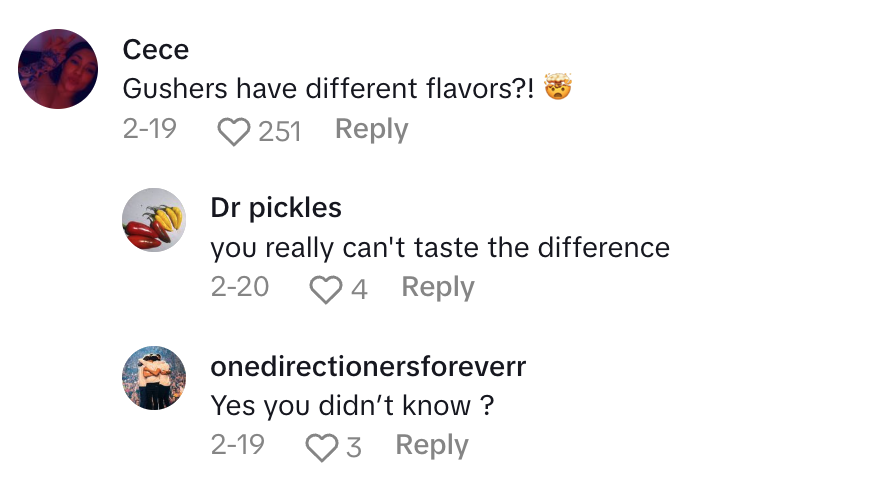Open the Cece username link

pos(155,49)
